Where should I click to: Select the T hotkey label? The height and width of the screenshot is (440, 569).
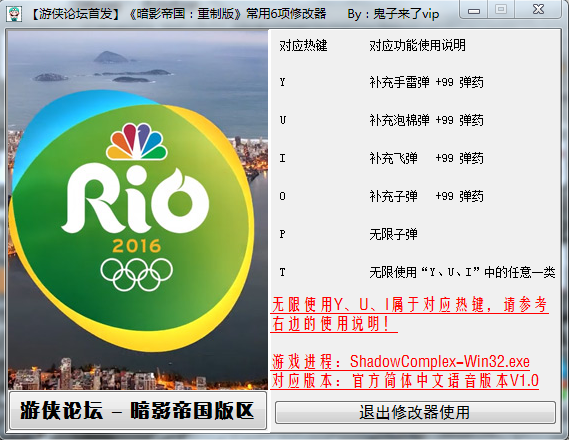(283, 272)
